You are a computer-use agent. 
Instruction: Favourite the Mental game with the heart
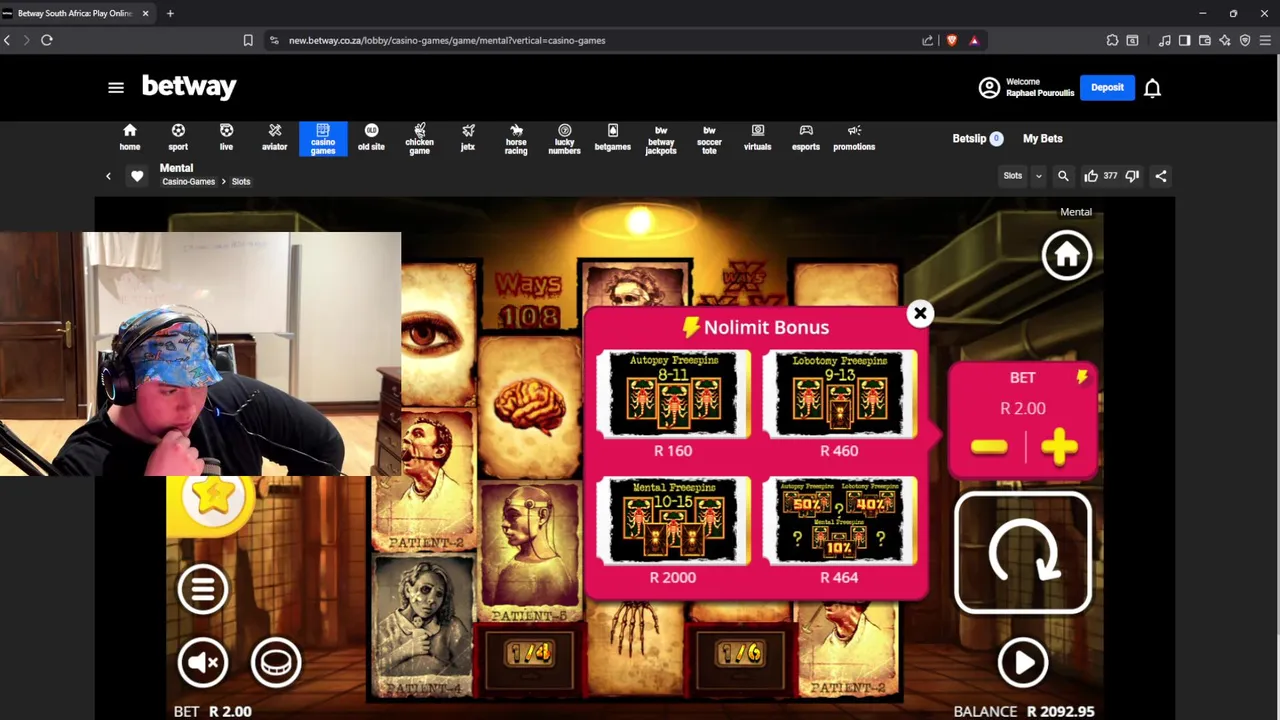point(137,176)
